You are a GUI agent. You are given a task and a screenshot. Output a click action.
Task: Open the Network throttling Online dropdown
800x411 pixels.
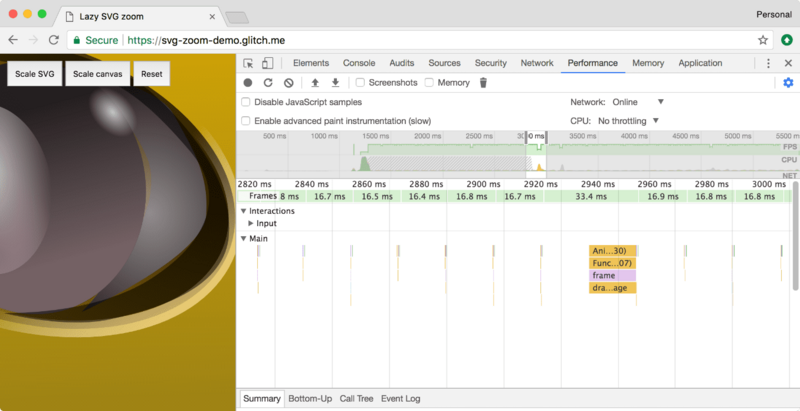point(638,102)
